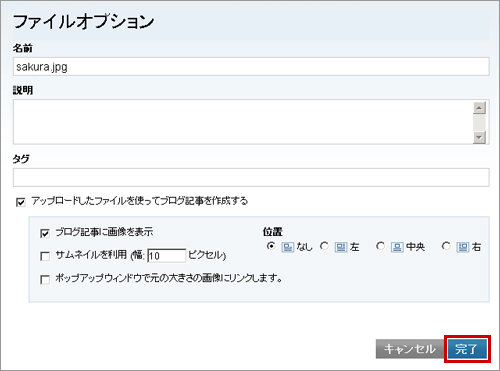Click the キャンセル button

[410, 349]
